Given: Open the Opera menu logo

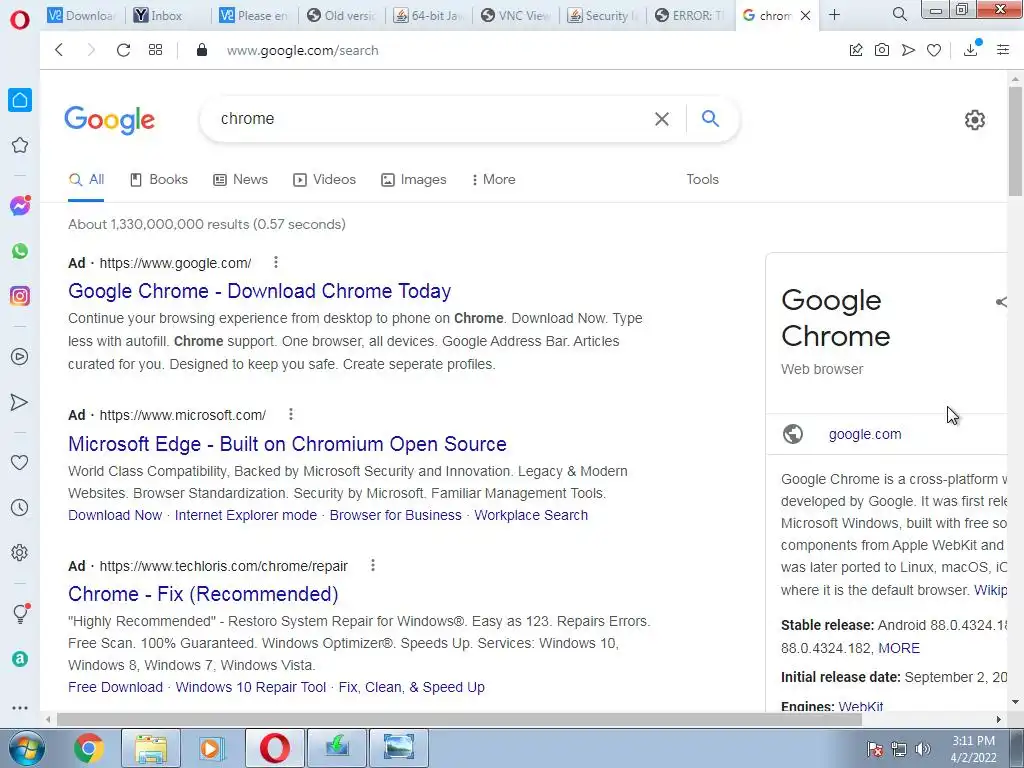Looking at the screenshot, I should click(20, 20).
